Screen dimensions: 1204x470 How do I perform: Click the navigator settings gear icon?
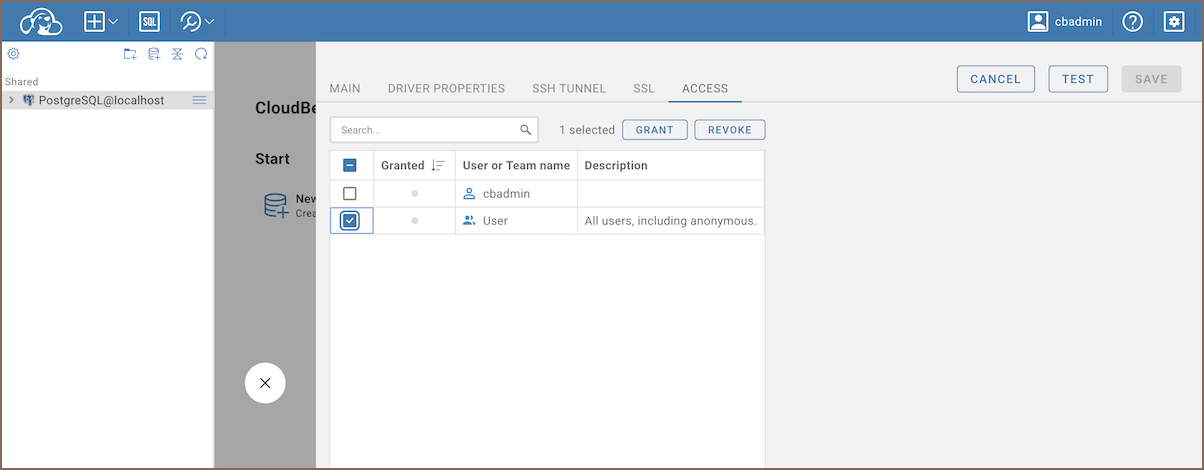pyautogui.click(x=14, y=54)
